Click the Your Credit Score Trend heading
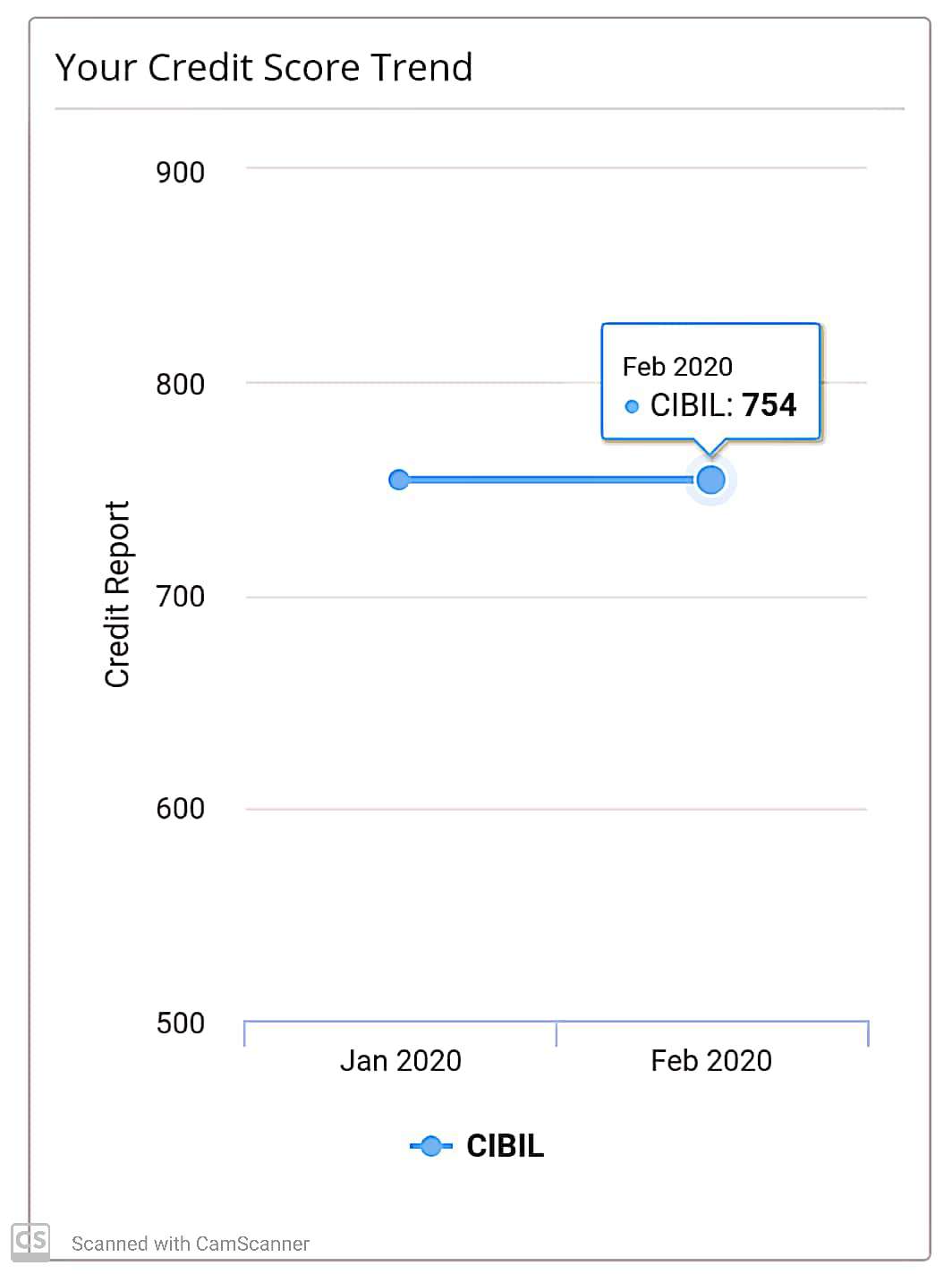 [264, 67]
